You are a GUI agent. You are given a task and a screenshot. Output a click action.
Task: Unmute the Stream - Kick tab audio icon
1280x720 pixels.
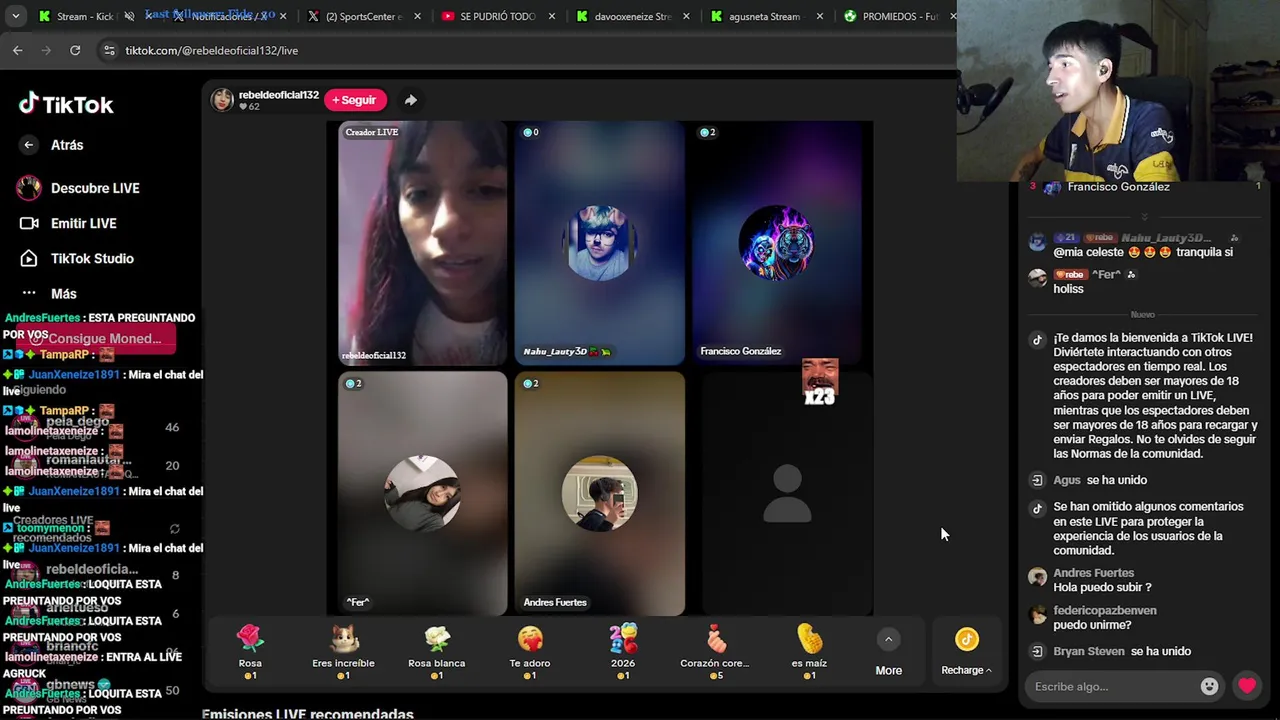coord(129,16)
